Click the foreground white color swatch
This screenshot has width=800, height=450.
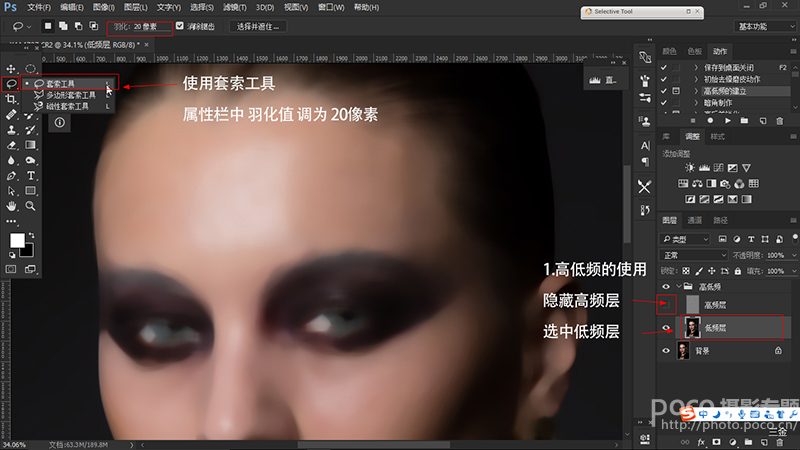click(x=17, y=240)
